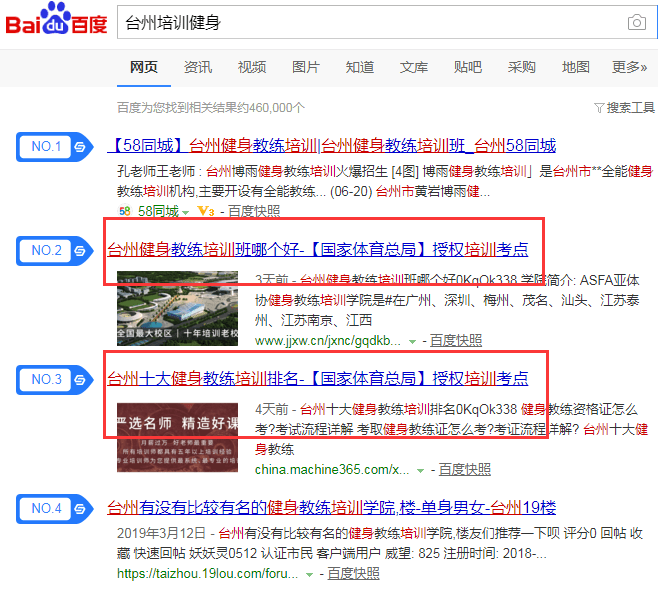Click the taizhou.19lou.com URL
Image resolution: width=658 pixels, height=593 pixels.
207,573
